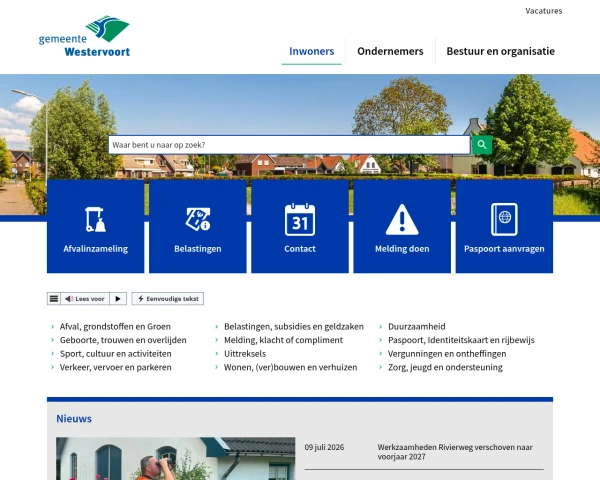The height and width of the screenshot is (480, 600).
Task: Open the news photo thumbnail
Action: [x=176, y=459]
